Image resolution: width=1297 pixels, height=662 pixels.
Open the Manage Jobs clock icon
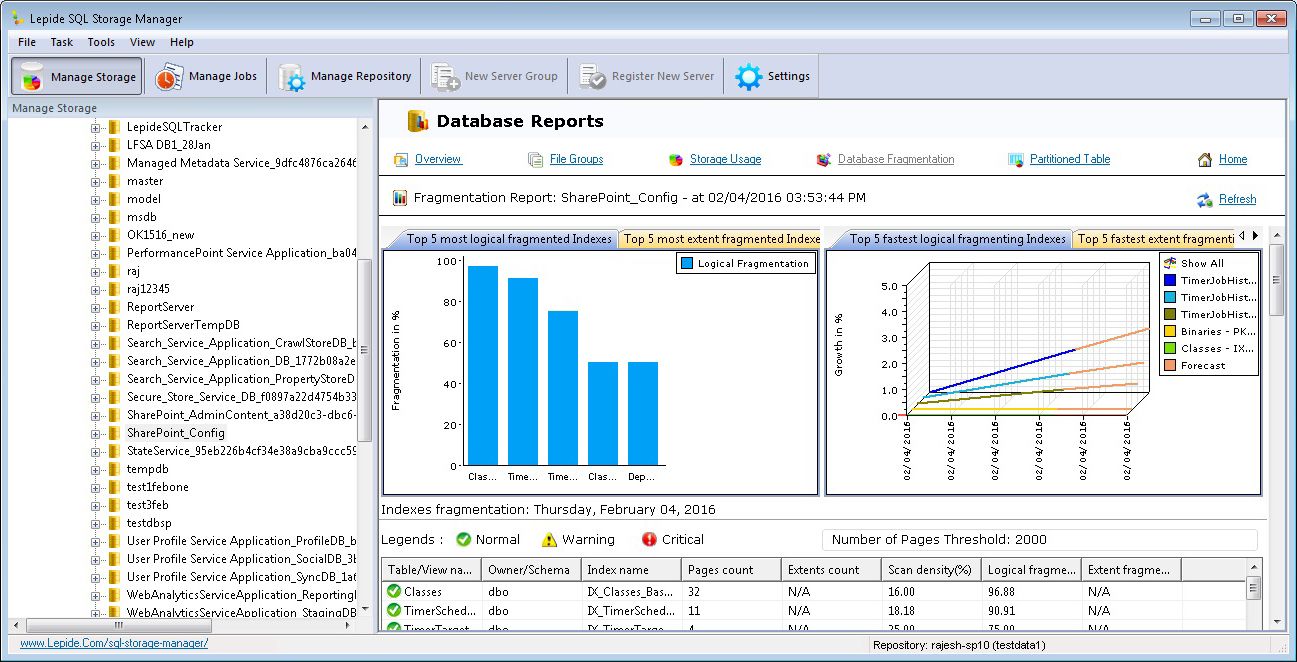(169, 77)
